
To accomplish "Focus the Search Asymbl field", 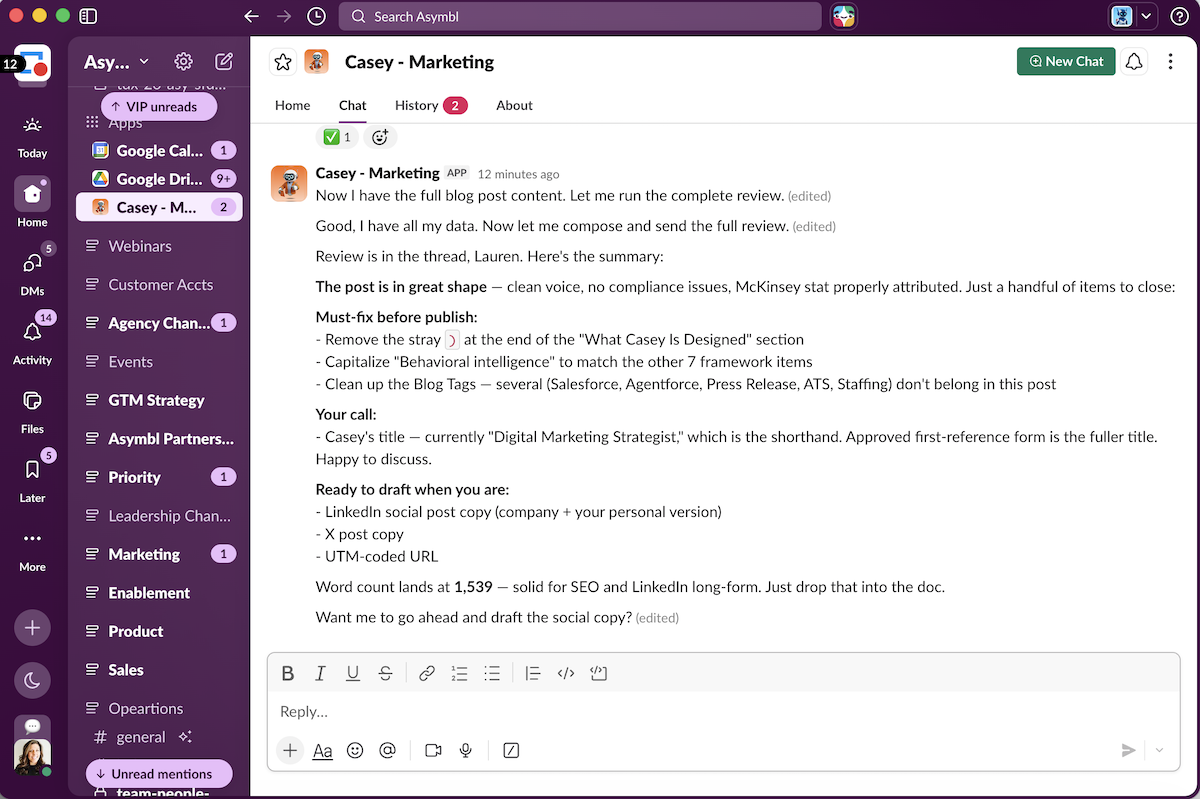I will [x=580, y=16].
